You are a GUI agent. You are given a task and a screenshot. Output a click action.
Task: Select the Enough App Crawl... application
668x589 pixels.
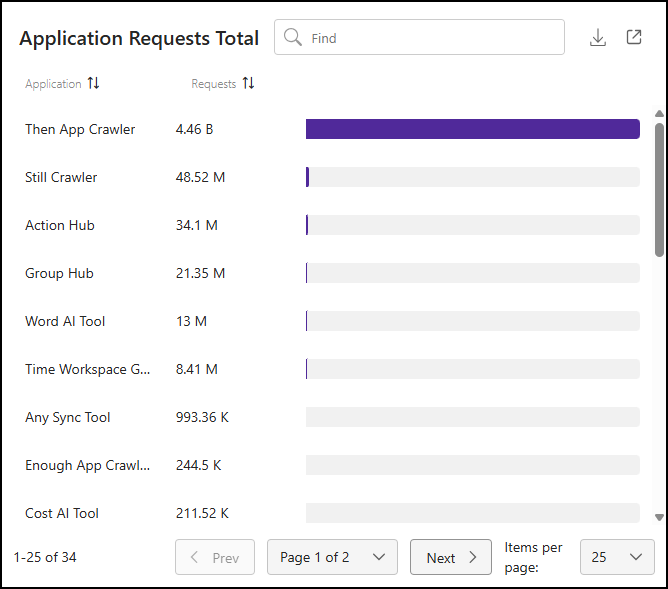87,465
